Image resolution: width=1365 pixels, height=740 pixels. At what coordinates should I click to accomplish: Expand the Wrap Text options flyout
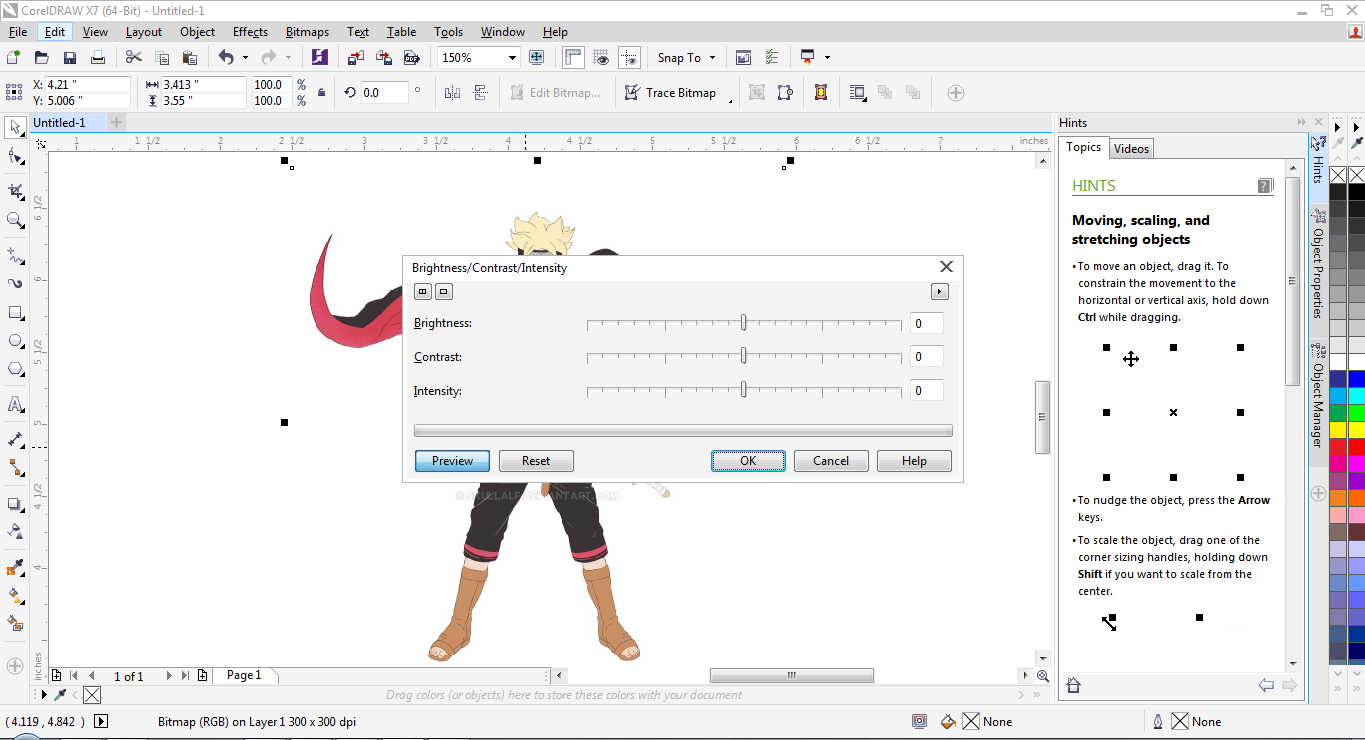(857, 93)
